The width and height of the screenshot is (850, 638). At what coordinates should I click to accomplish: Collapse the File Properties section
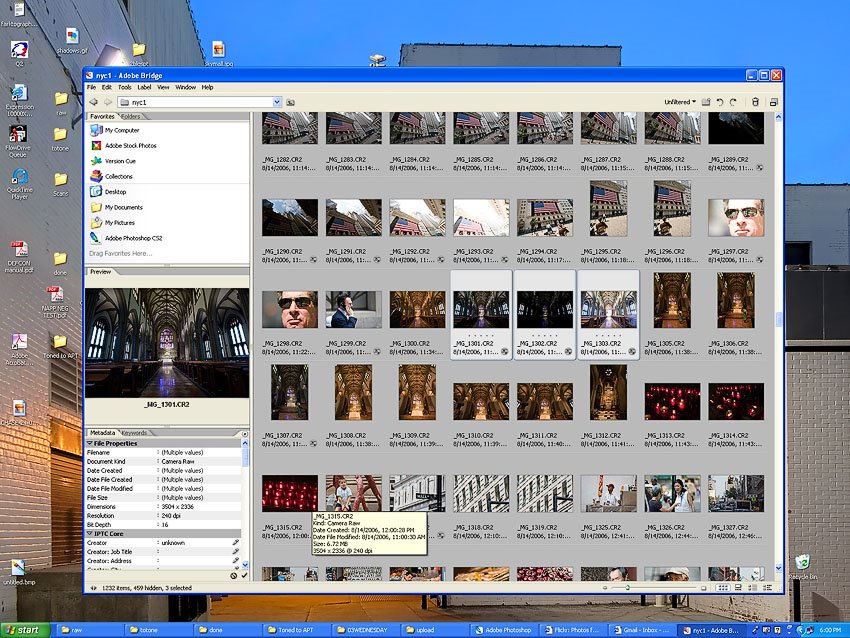[x=90, y=443]
